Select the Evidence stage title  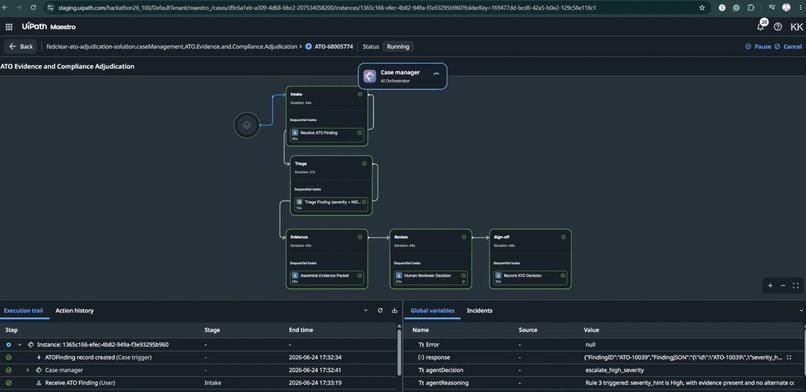coord(299,237)
